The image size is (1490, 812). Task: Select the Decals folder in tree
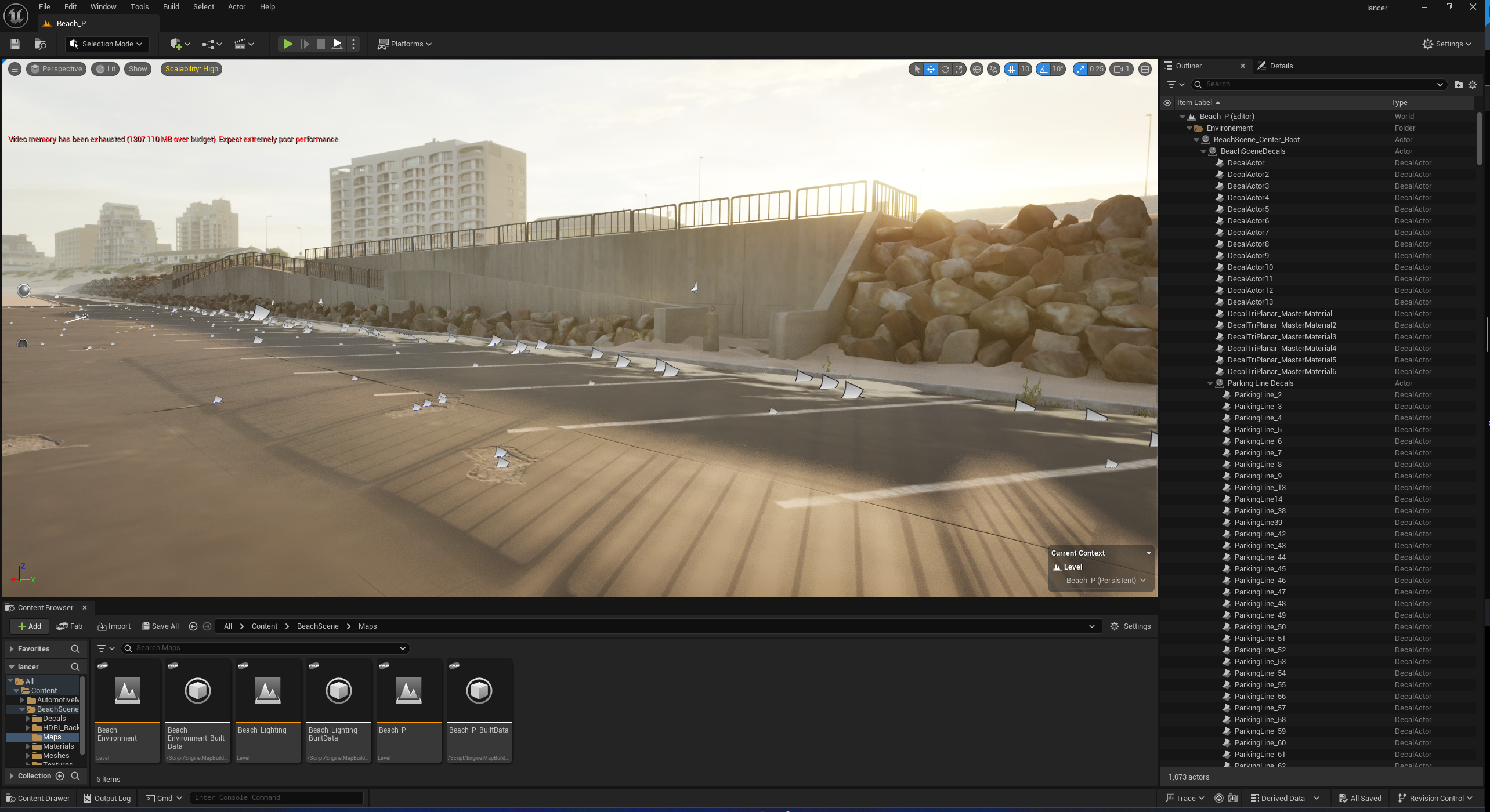54,719
